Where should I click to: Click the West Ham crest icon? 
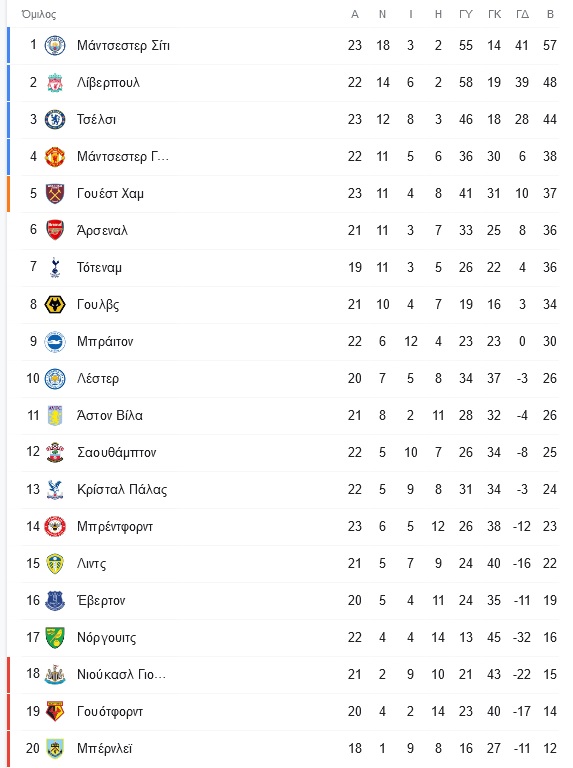point(55,193)
